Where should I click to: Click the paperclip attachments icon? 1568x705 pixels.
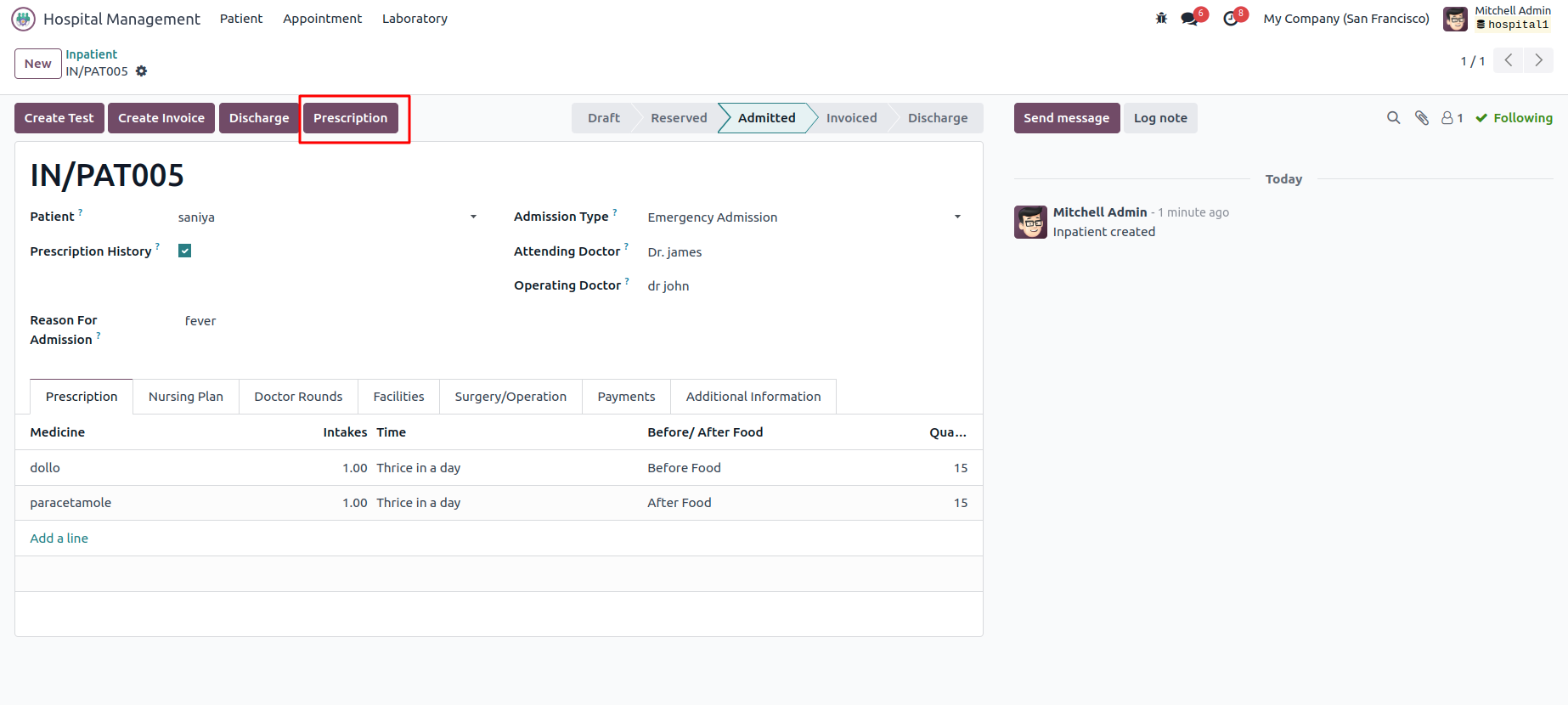pyautogui.click(x=1421, y=118)
